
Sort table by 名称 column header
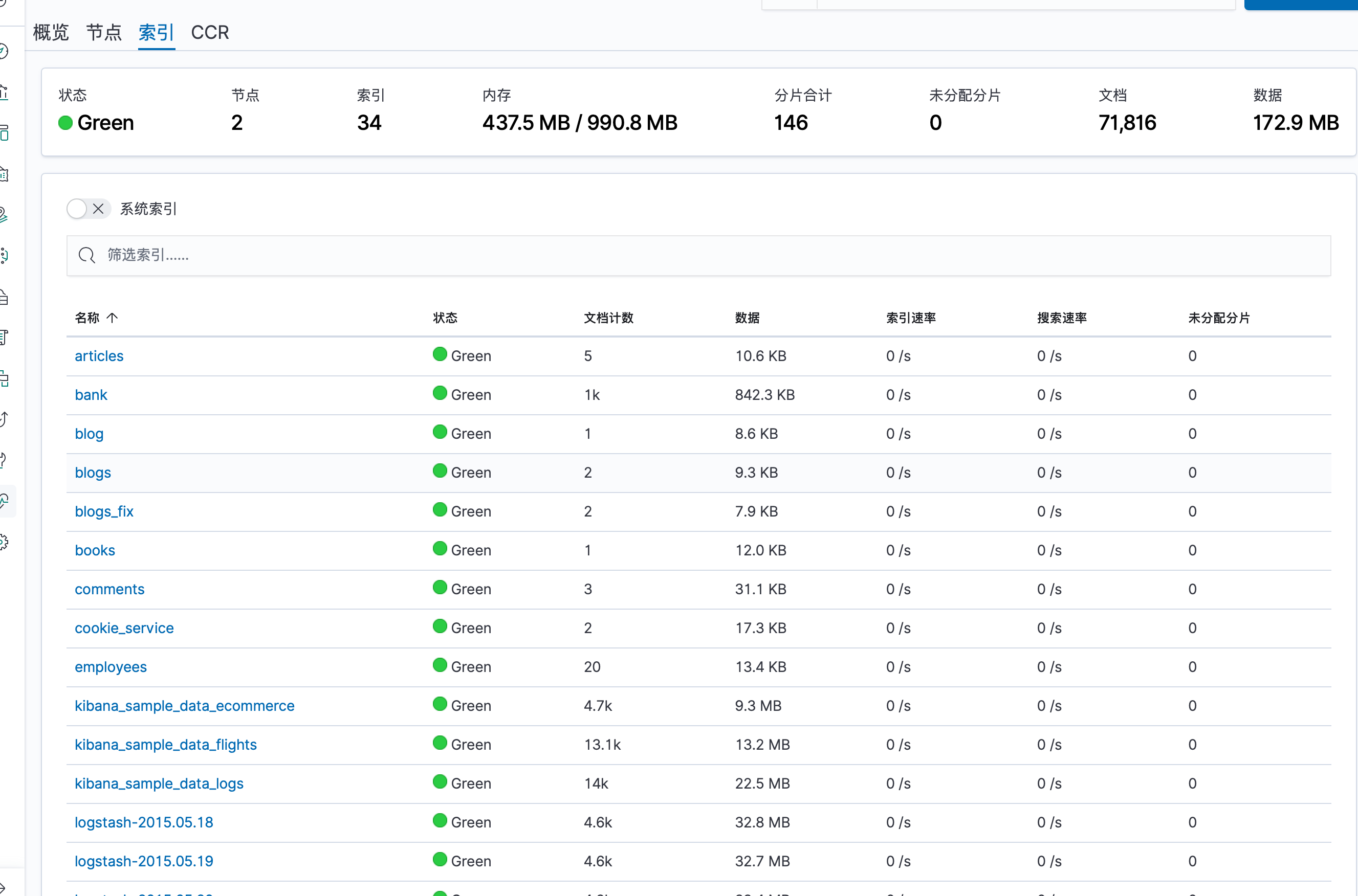click(x=87, y=318)
